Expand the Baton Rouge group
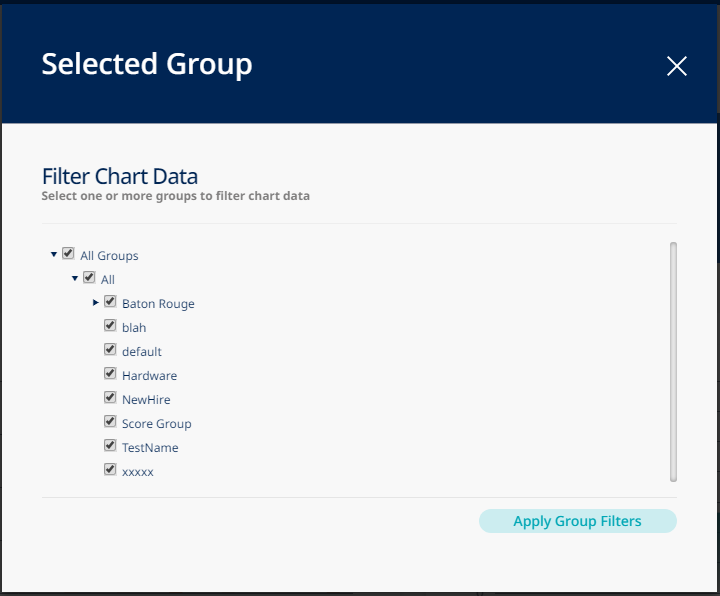This screenshot has width=720, height=596. (96, 303)
